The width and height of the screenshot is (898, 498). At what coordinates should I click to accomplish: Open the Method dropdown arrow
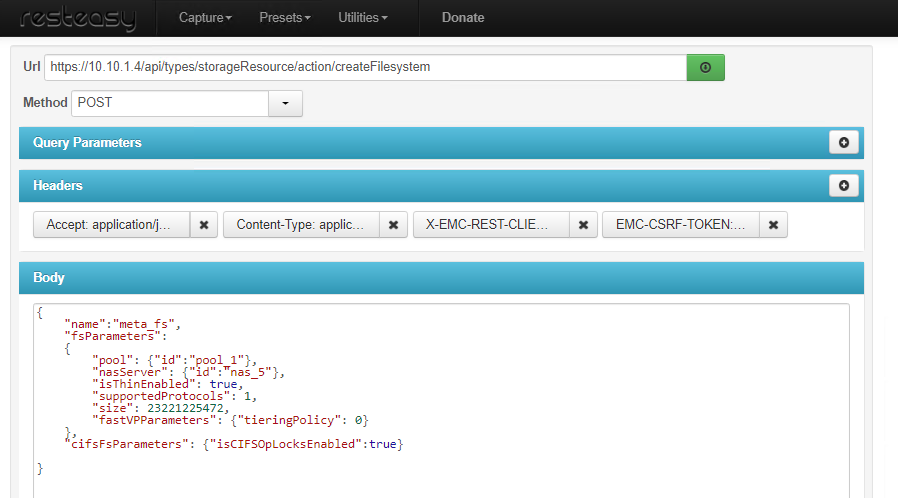285,103
